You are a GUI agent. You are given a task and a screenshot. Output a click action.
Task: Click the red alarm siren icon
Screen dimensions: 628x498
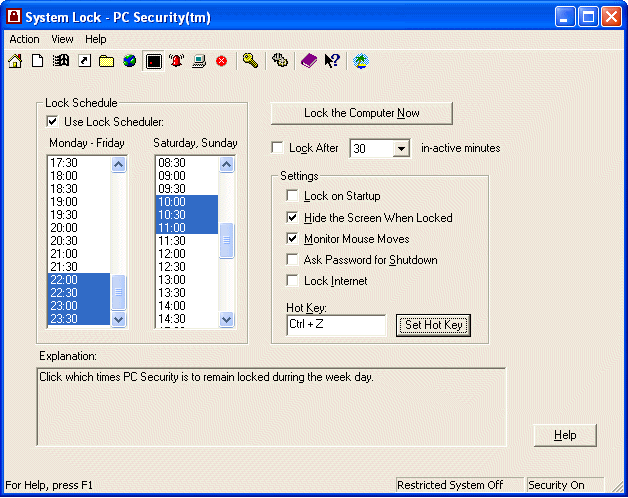coord(177,61)
